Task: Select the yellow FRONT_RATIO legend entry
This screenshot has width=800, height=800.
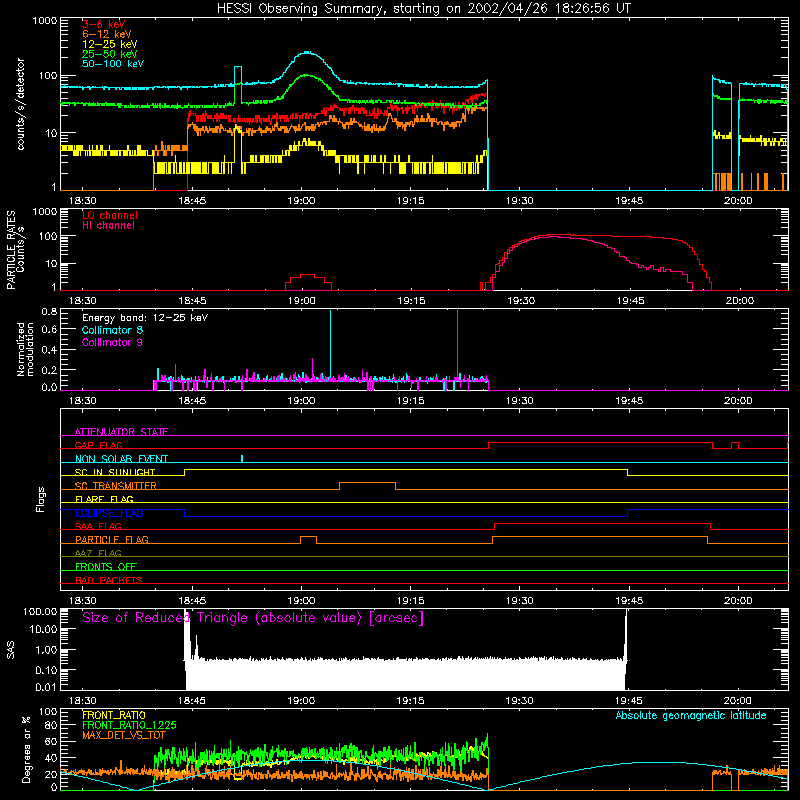Action: pos(114,715)
